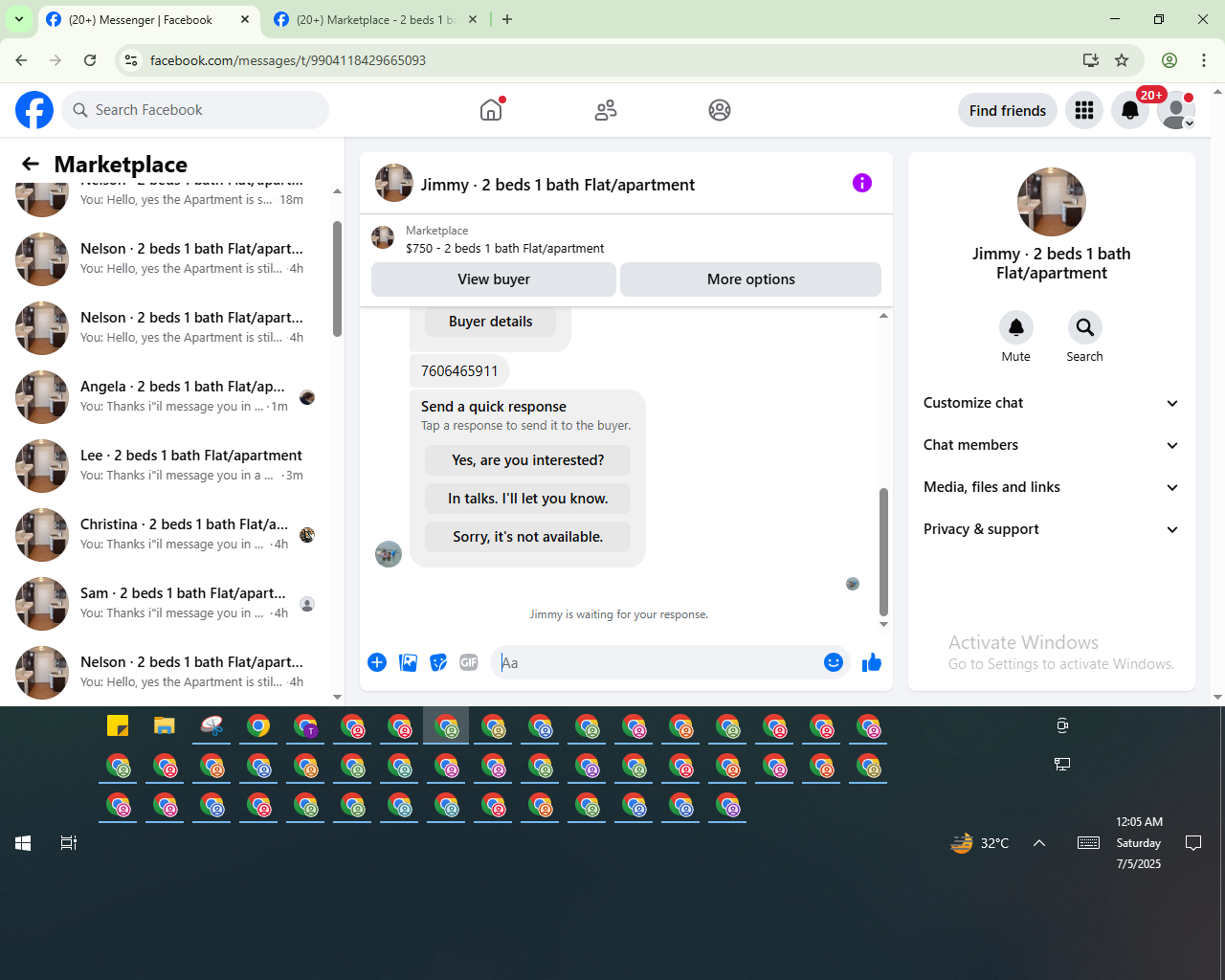This screenshot has height=980, width=1225.
Task: Open the touch keyboard tray icon
Action: click(x=1088, y=843)
